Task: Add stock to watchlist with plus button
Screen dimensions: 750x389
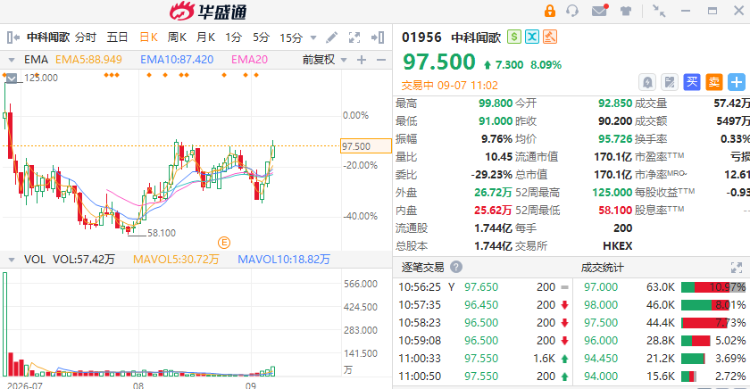Action: [736, 82]
